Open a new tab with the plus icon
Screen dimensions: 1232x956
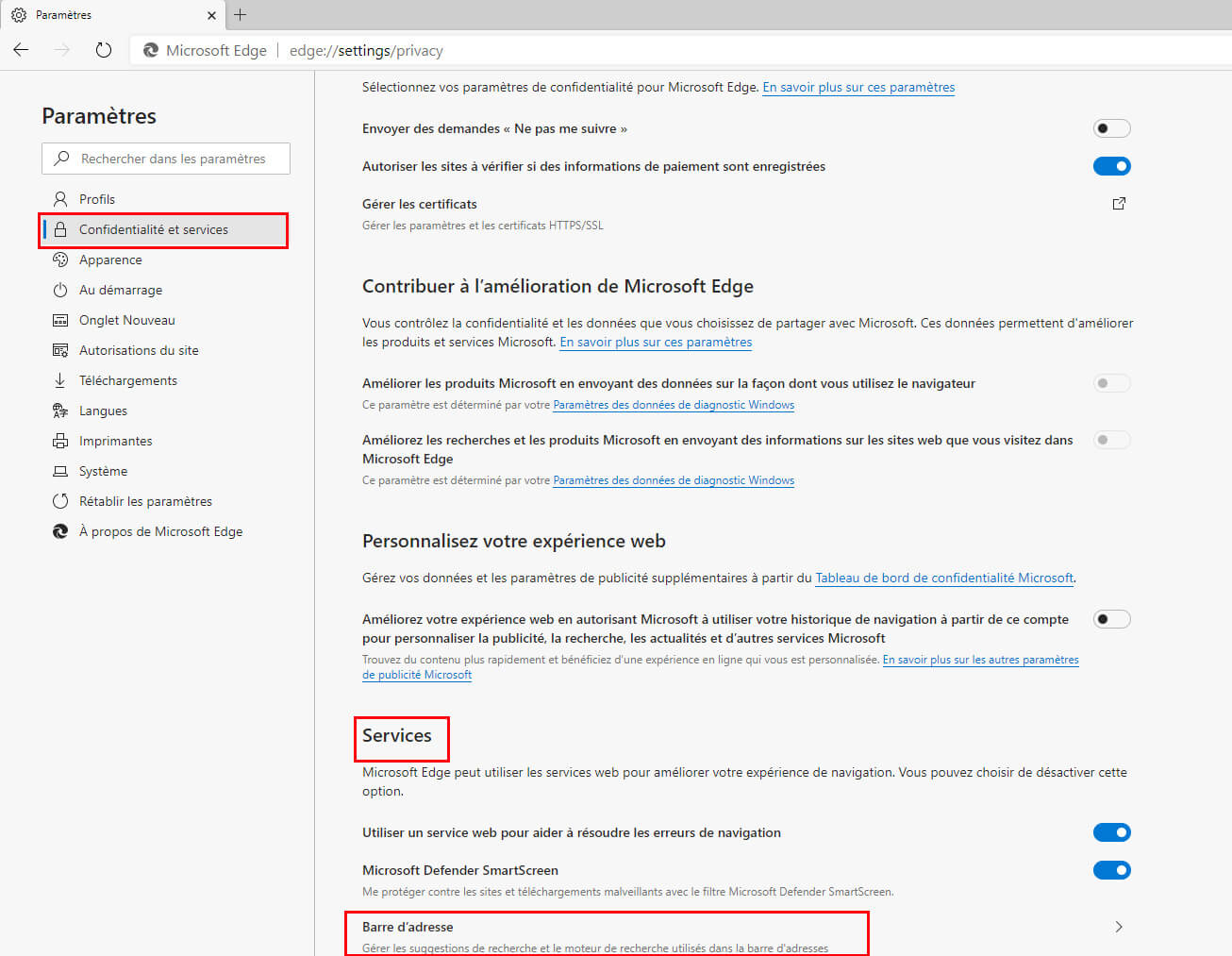[x=240, y=14]
